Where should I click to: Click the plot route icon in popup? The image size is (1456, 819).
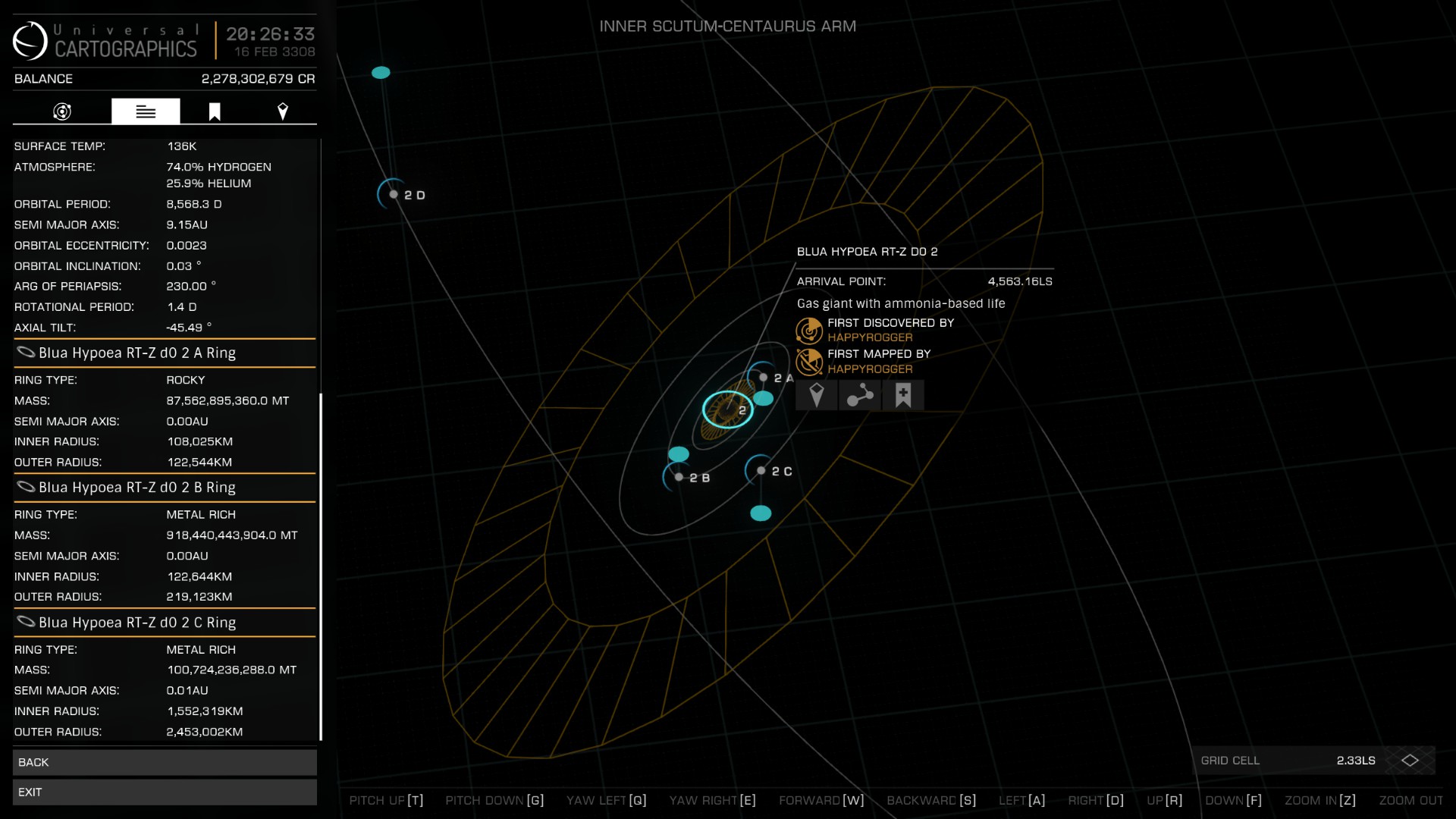[x=860, y=395]
